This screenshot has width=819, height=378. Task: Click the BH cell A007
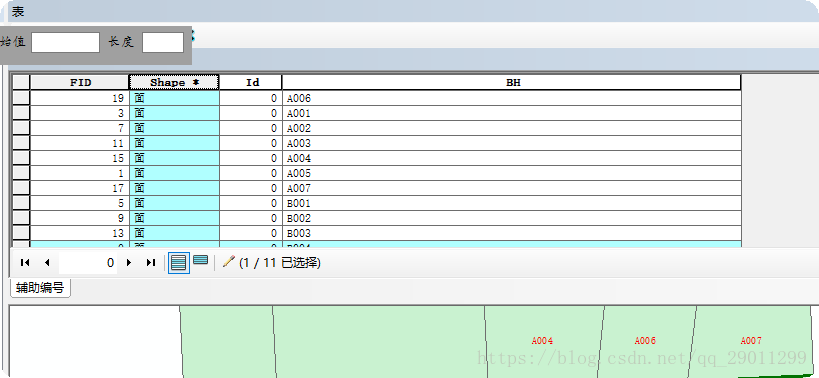(512, 188)
